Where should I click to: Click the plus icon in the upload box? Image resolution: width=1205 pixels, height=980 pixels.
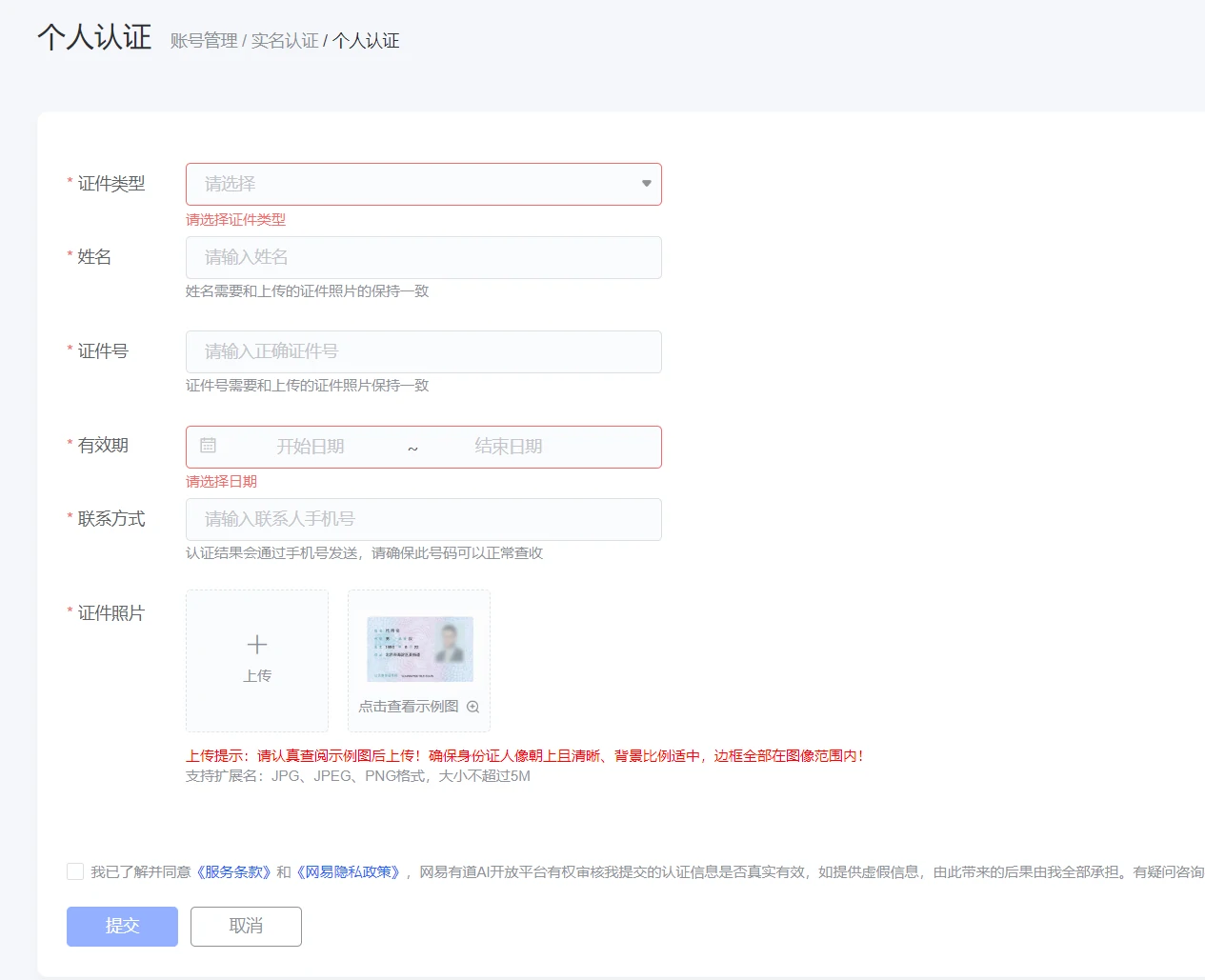coord(256,644)
